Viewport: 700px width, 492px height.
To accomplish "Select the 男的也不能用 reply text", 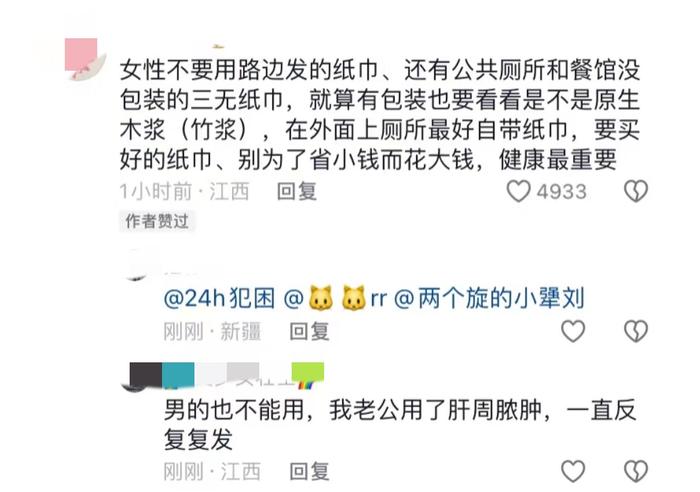I will click(x=400, y=424).
